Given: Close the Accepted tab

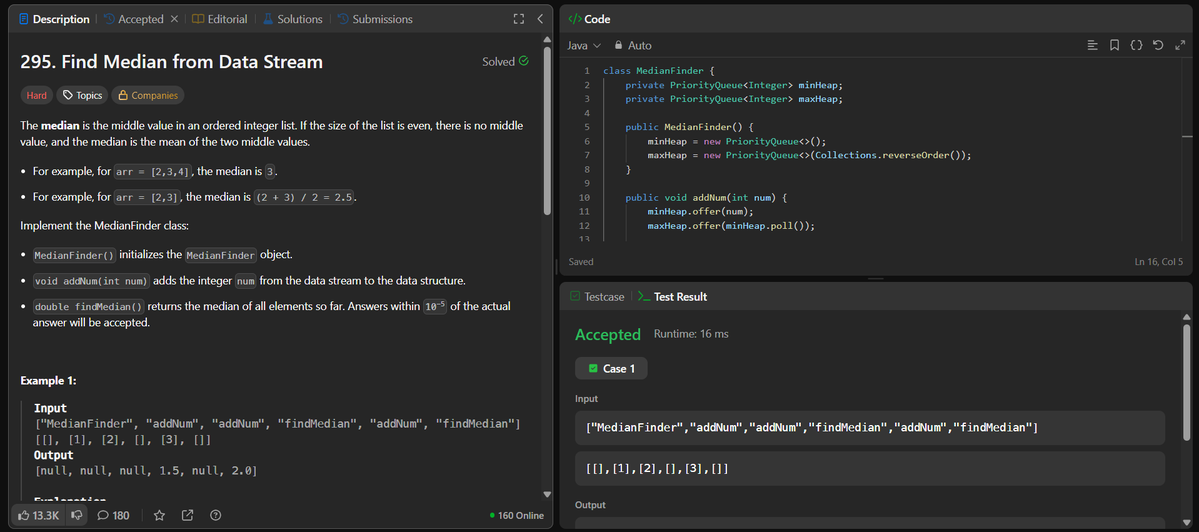Looking at the screenshot, I should click(x=174, y=19).
